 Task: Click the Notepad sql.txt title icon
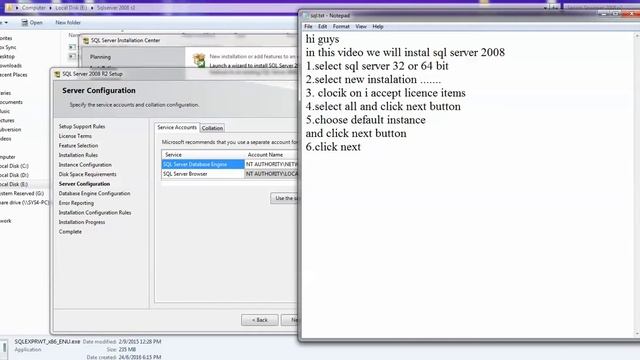click(x=305, y=16)
